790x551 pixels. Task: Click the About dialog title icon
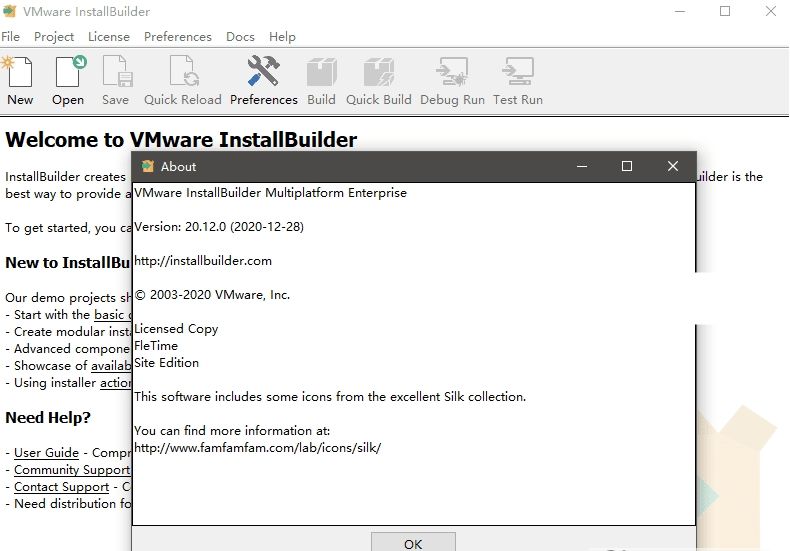pyautogui.click(x=148, y=166)
